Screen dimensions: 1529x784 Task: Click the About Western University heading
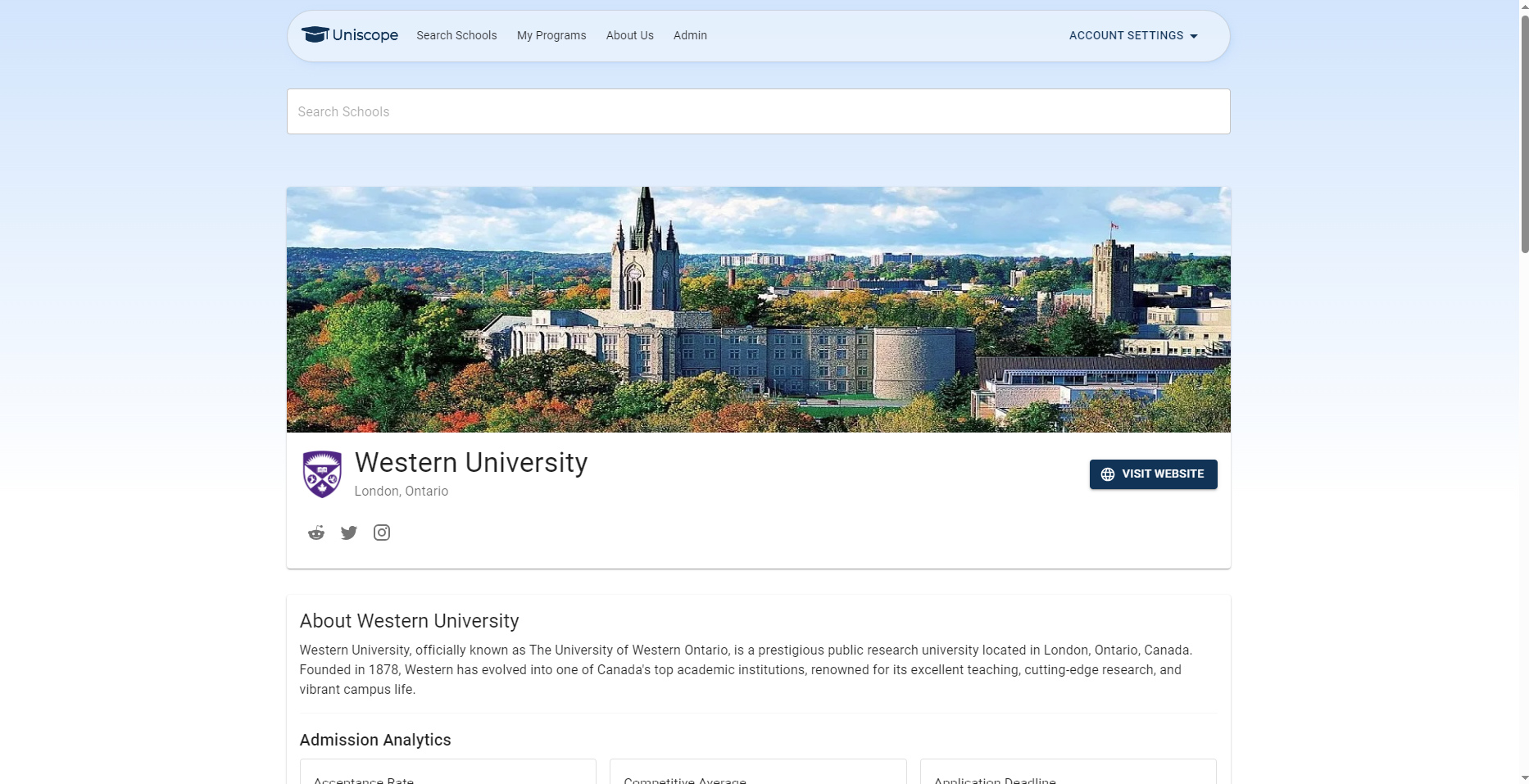410,621
